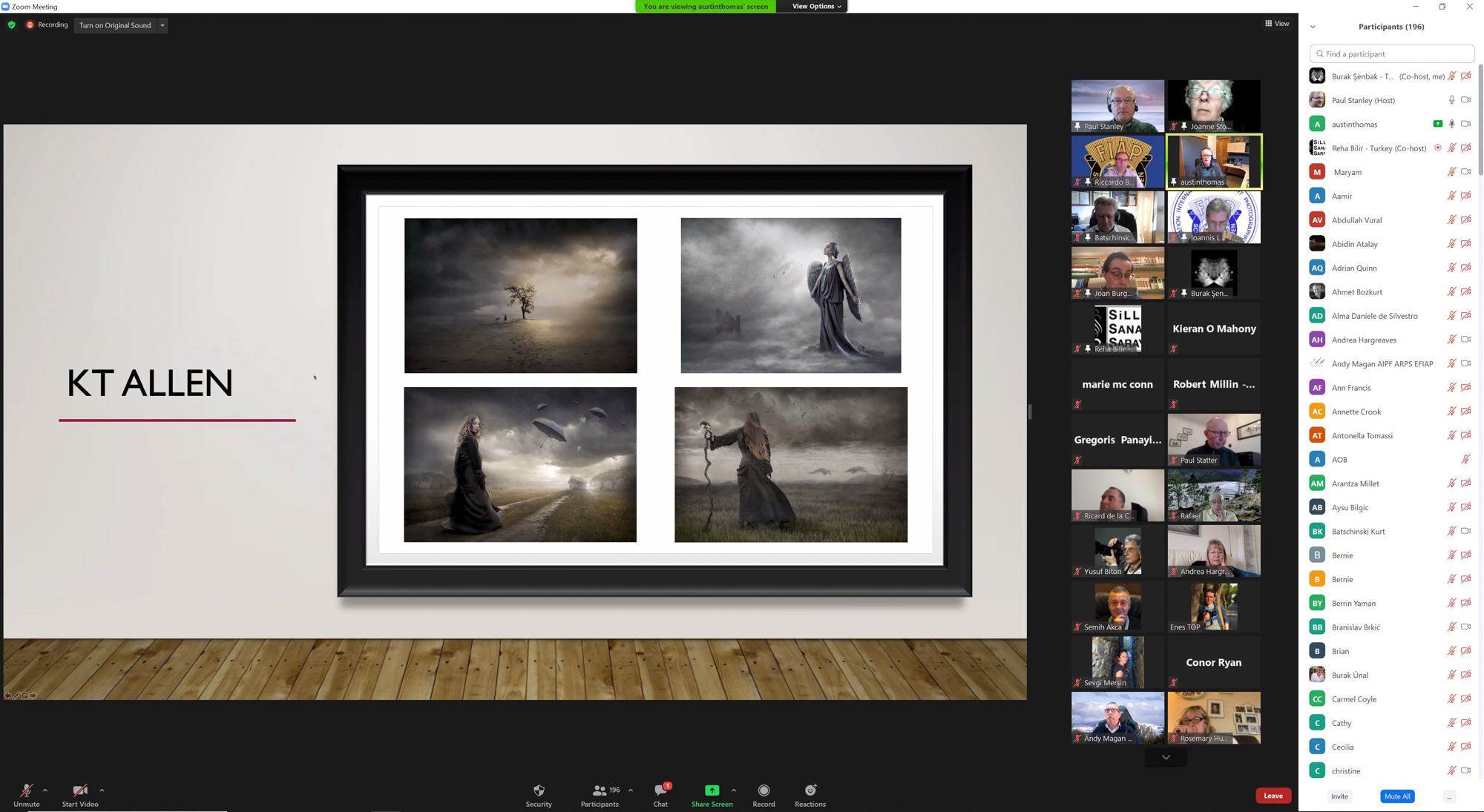Image resolution: width=1484 pixels, height=812 pixels.
Task: Select participant row 'Antonella Tomassi'
Action: 1391,435
